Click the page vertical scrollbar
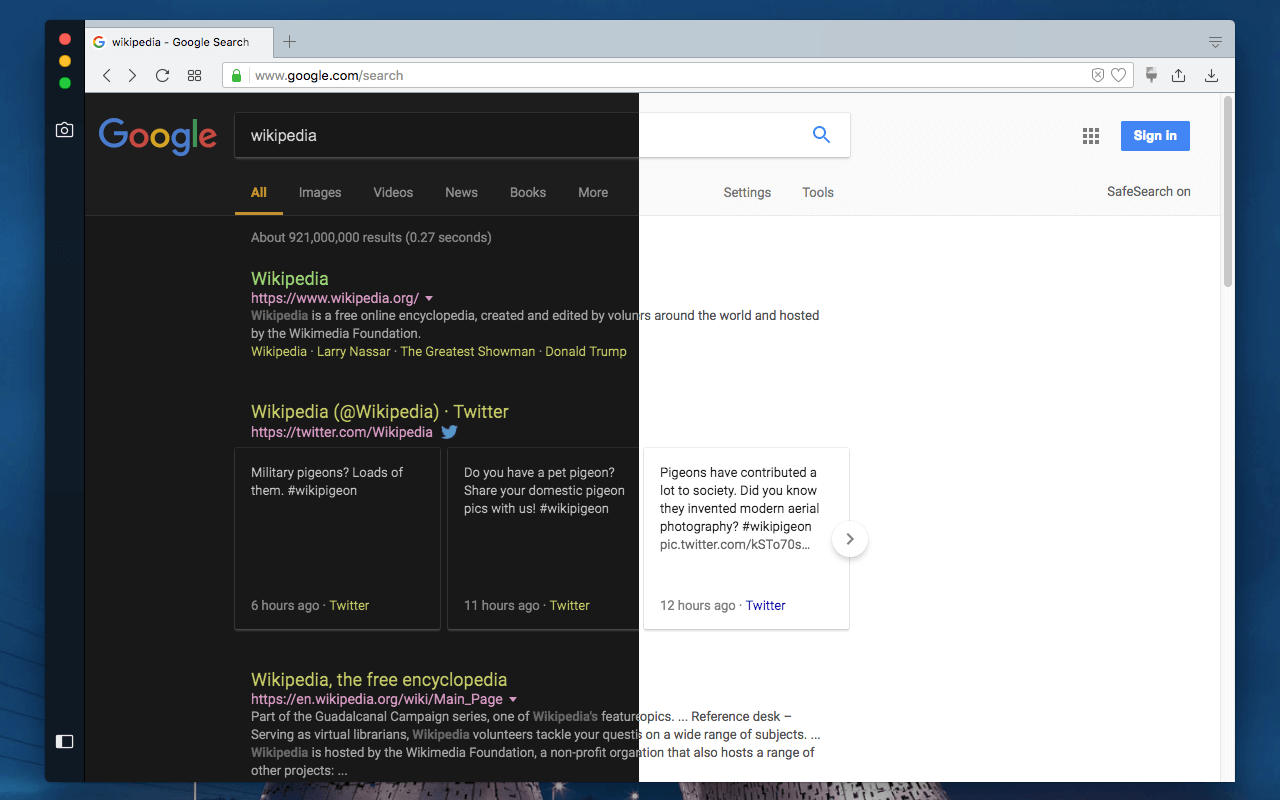This screenshot has height=800, width=1280. pyautogui.click(x=1228, y=192)
